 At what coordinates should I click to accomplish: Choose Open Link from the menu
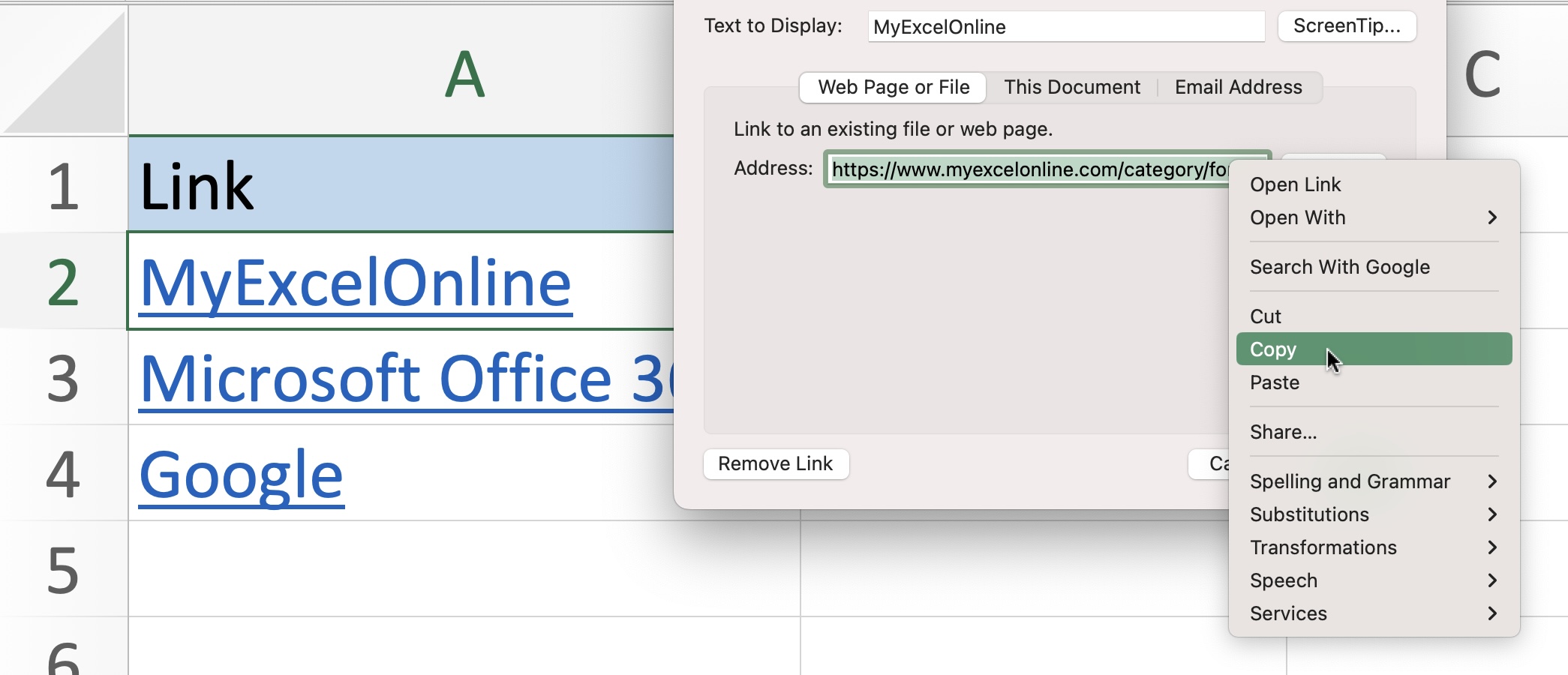tap(1295, 184)
